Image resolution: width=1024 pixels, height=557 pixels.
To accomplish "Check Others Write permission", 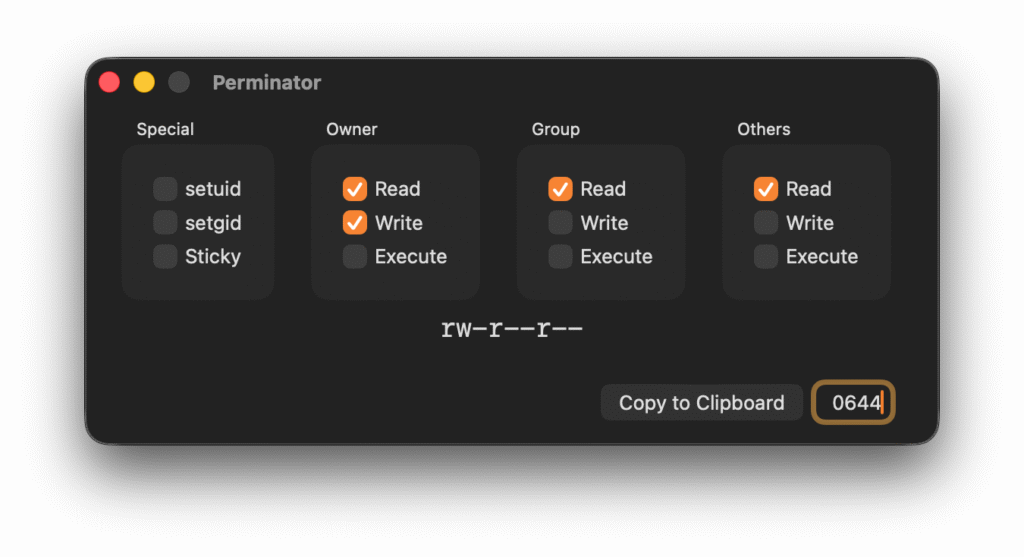I will 766,223.
